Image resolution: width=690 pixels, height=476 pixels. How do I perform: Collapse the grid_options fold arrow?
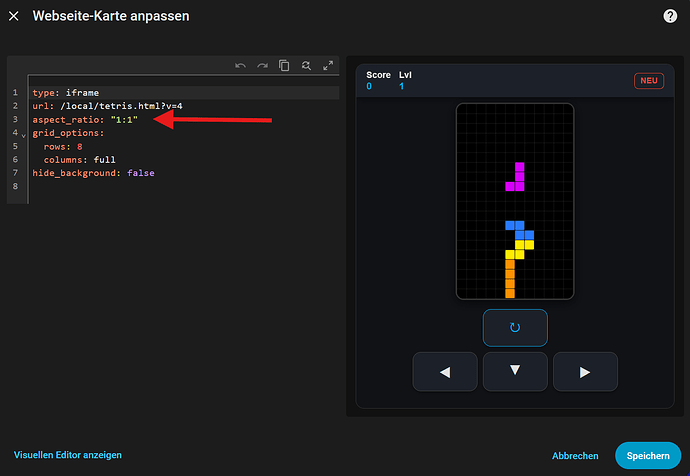(x=24, y=135)
